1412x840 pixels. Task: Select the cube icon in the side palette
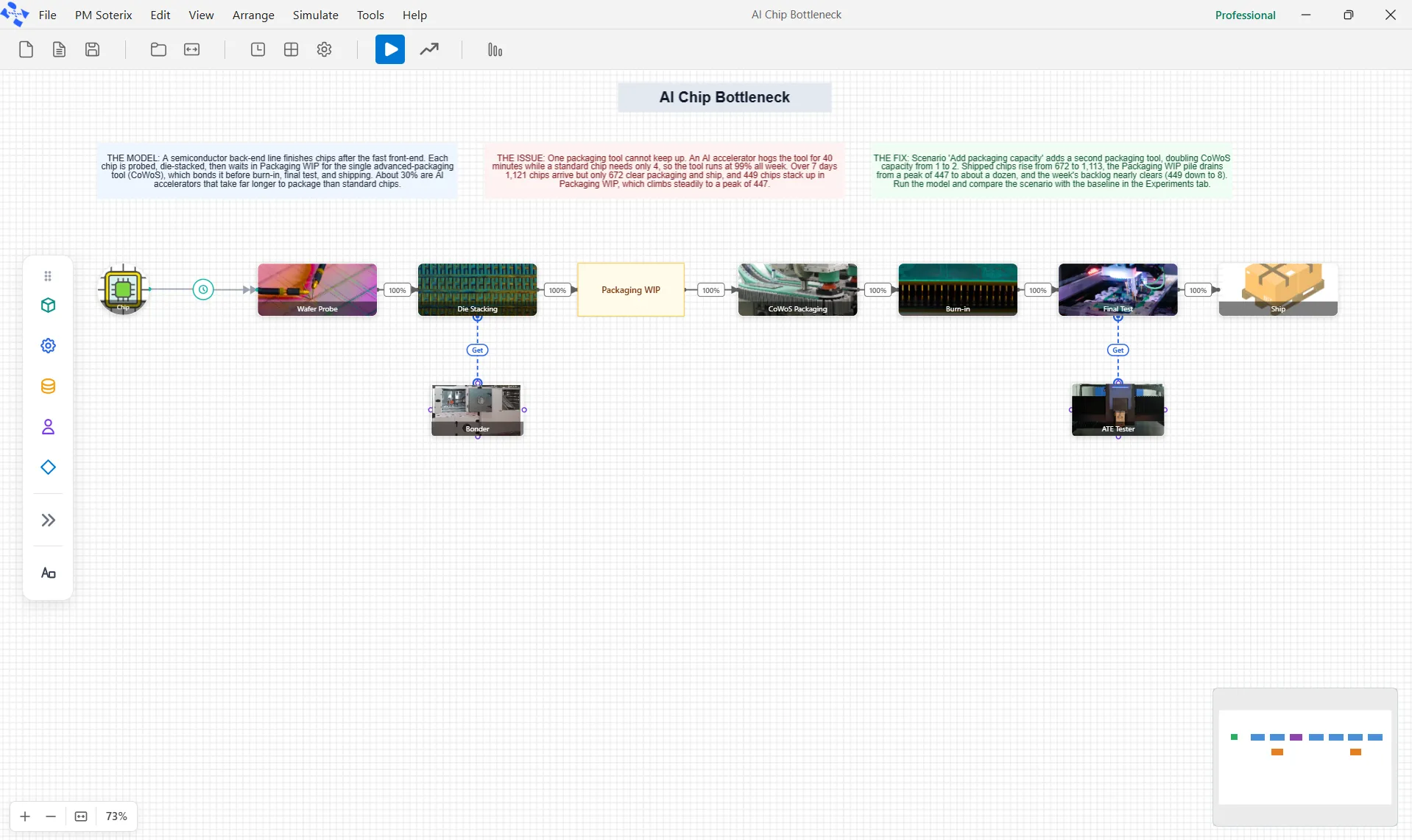(48, 306)
